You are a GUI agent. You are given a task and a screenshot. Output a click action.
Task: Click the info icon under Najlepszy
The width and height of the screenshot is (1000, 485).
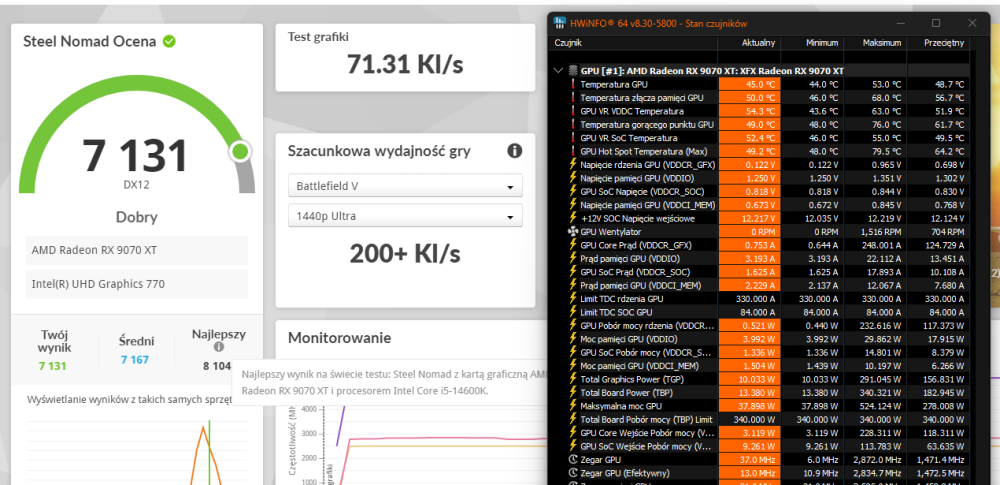pos(219,347)
